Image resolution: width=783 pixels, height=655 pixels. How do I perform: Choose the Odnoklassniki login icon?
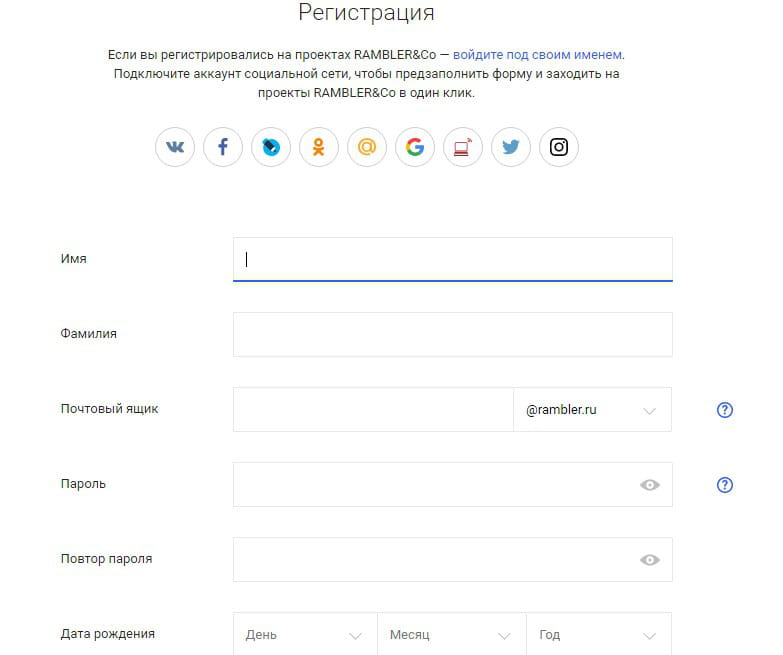point(319,148)
